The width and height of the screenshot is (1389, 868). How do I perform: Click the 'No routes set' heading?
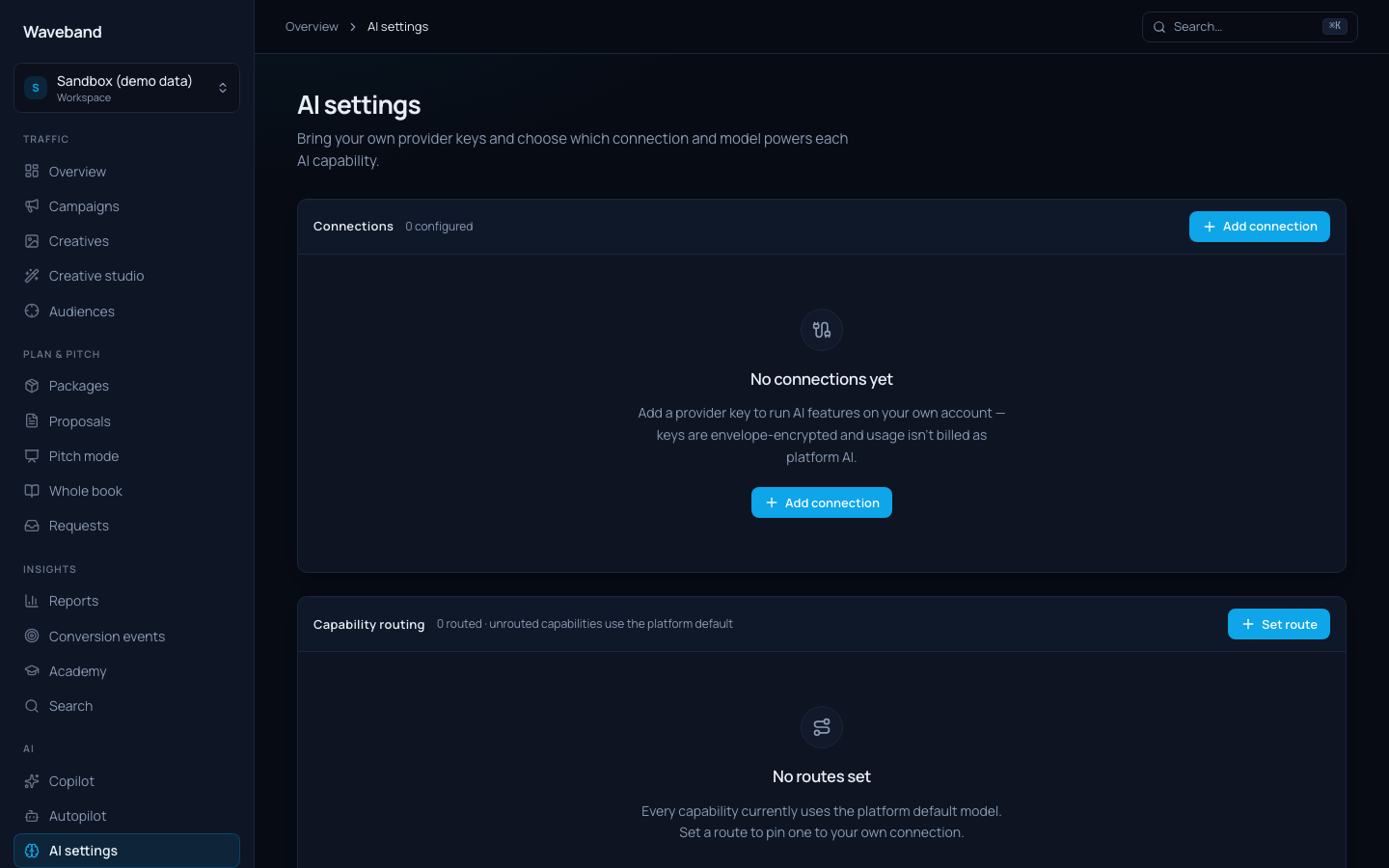pyautogui.click(x=822, y=776)
